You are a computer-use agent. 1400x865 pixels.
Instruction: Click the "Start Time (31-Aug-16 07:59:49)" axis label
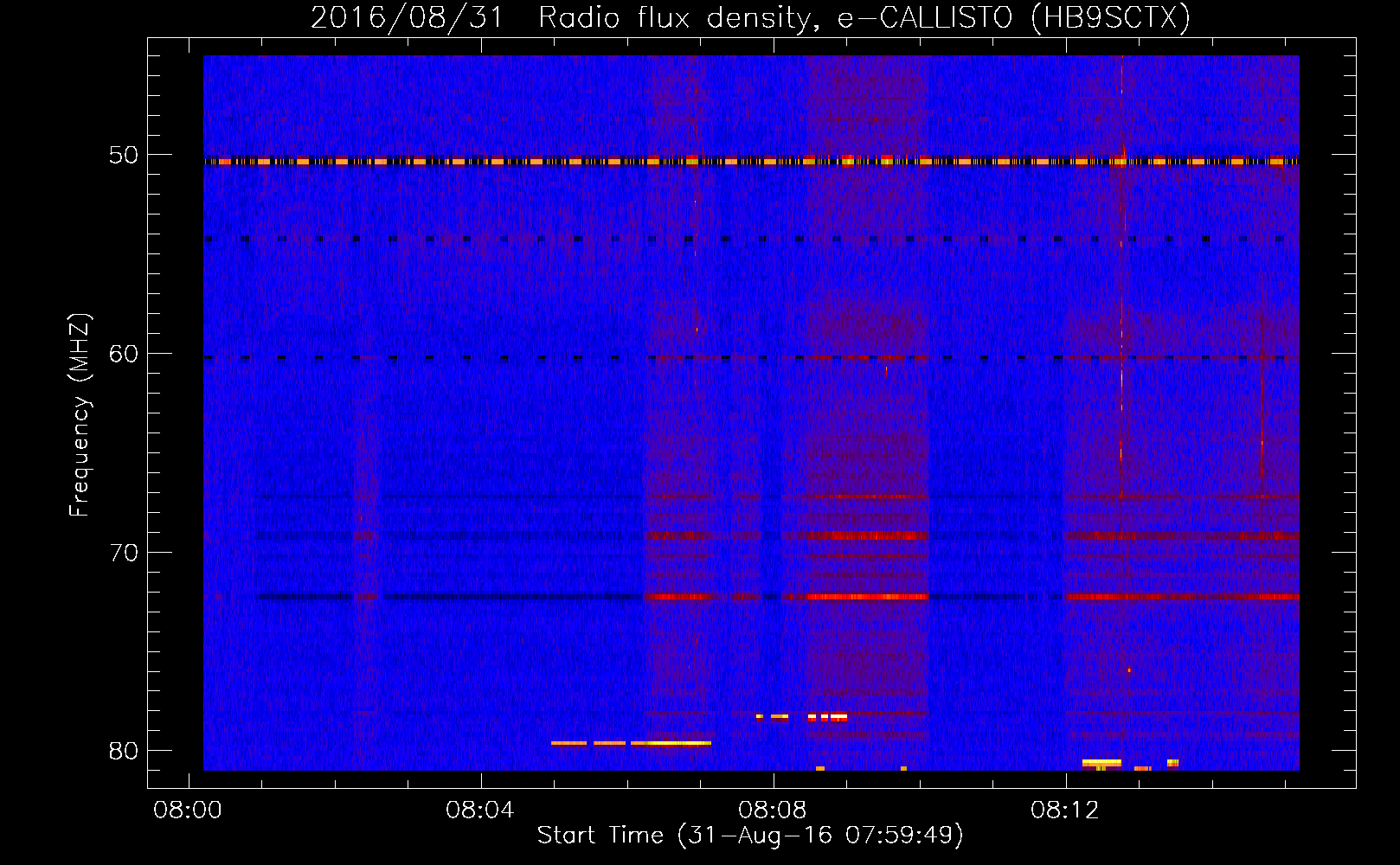(749, 836)
